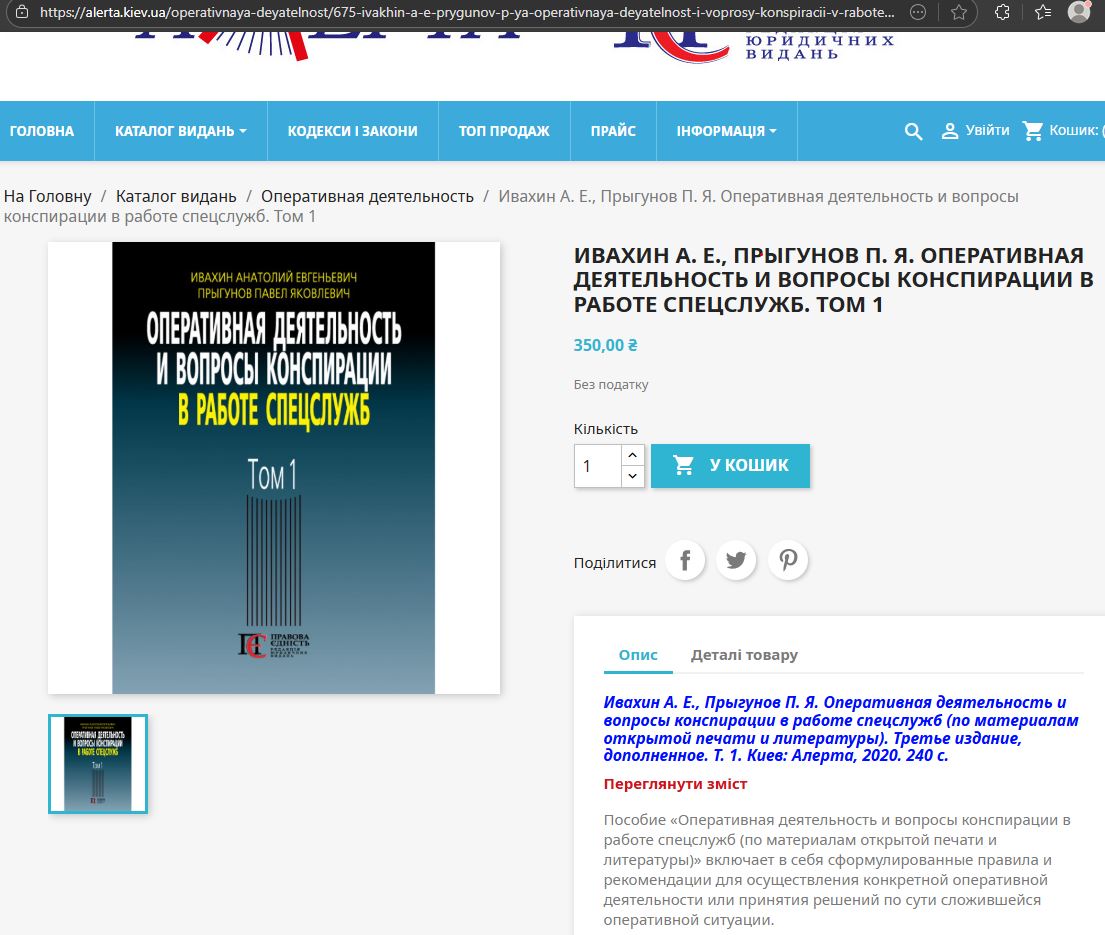Add book to cart with У кошик
Viewport: 1105px width, 935px height.
(x=730, y=466)
